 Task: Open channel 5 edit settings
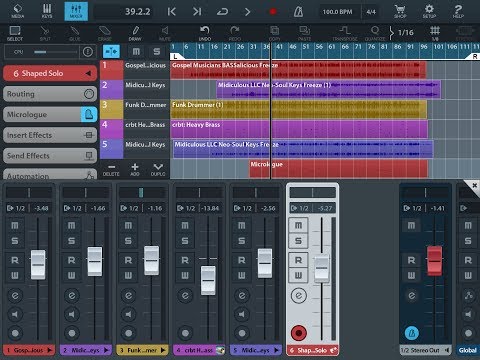(x=242, y=295)
